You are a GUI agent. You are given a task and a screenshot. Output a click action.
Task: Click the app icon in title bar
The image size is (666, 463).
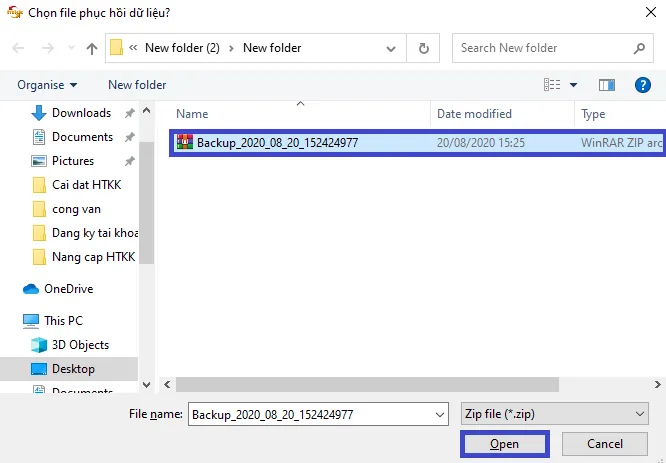click(14, 13)
